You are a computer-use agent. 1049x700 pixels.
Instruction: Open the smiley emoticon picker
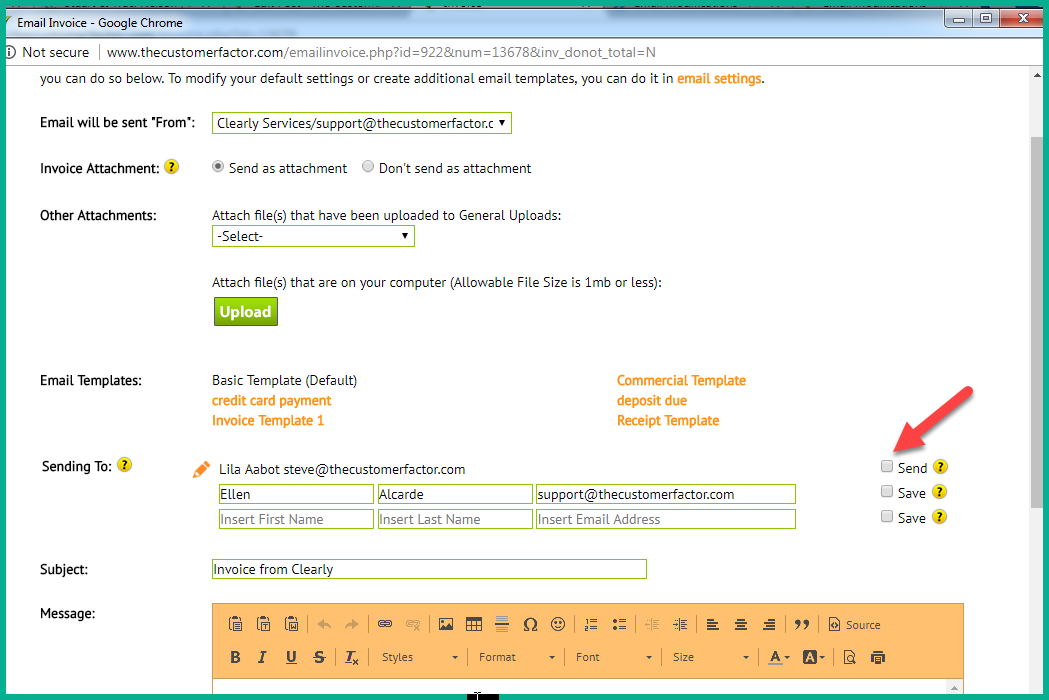(558, 624)
